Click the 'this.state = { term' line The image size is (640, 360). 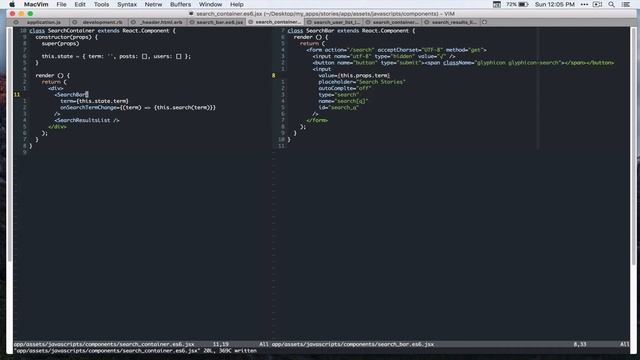click(116, 56)
